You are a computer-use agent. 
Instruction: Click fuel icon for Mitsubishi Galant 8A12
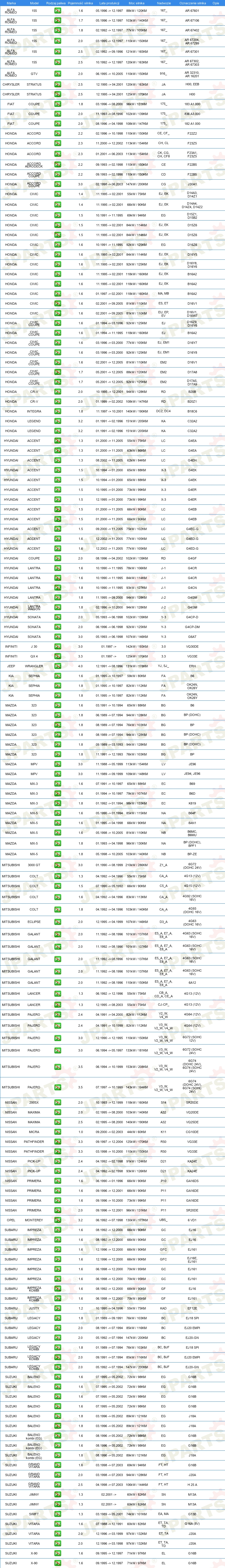pos(58,982)
